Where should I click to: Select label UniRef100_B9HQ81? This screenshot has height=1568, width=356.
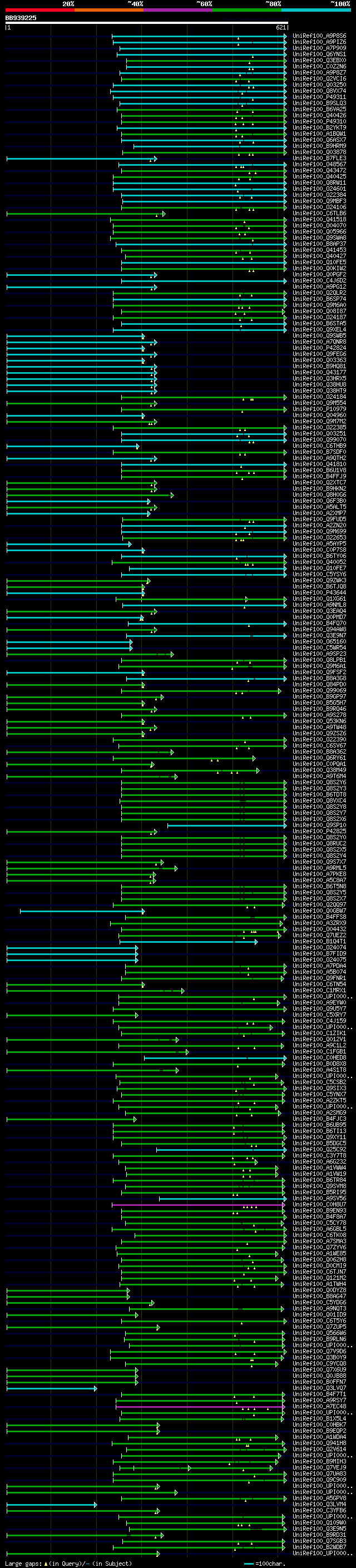point(319,367)
